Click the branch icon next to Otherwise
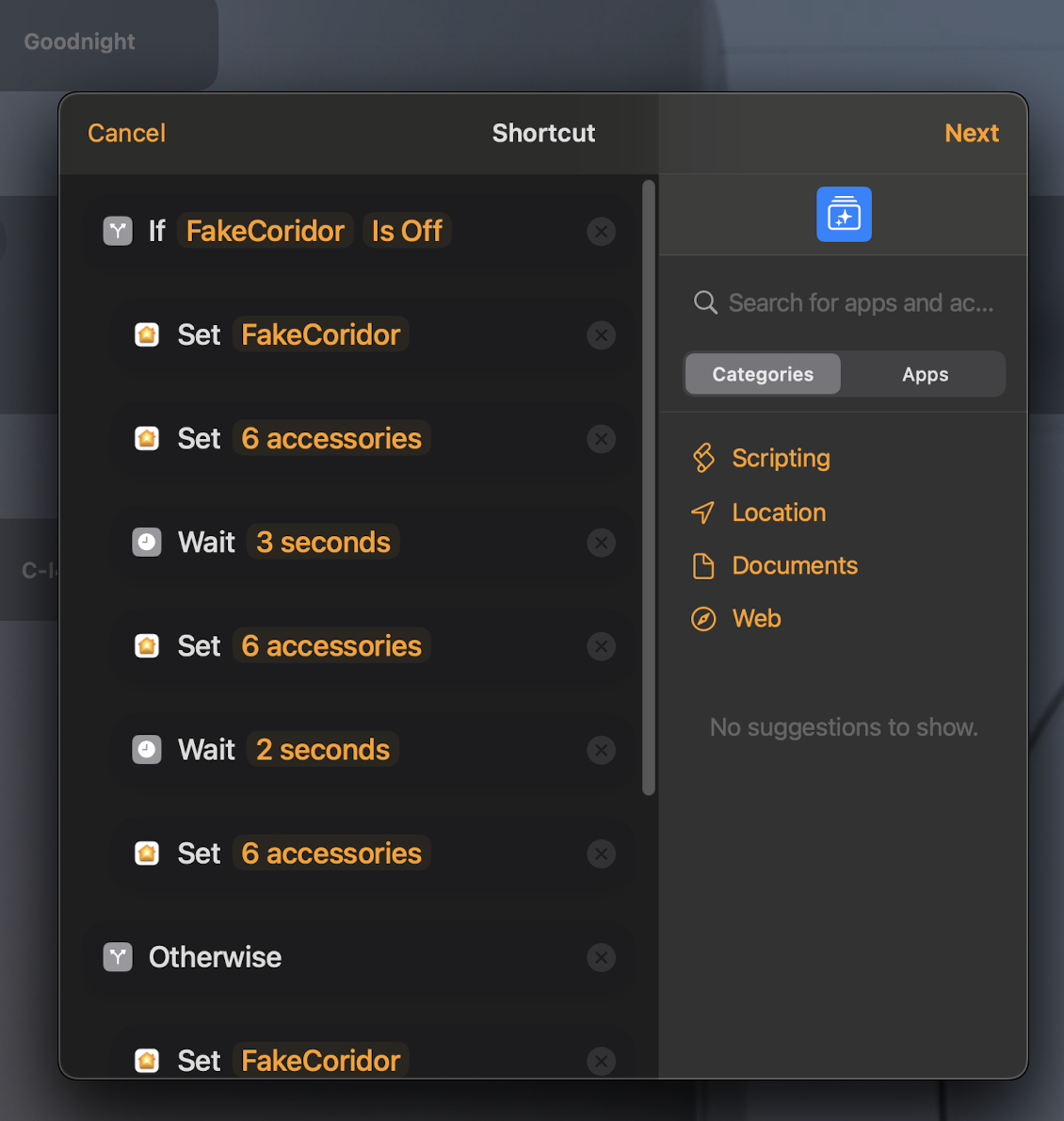 point(117,957)
